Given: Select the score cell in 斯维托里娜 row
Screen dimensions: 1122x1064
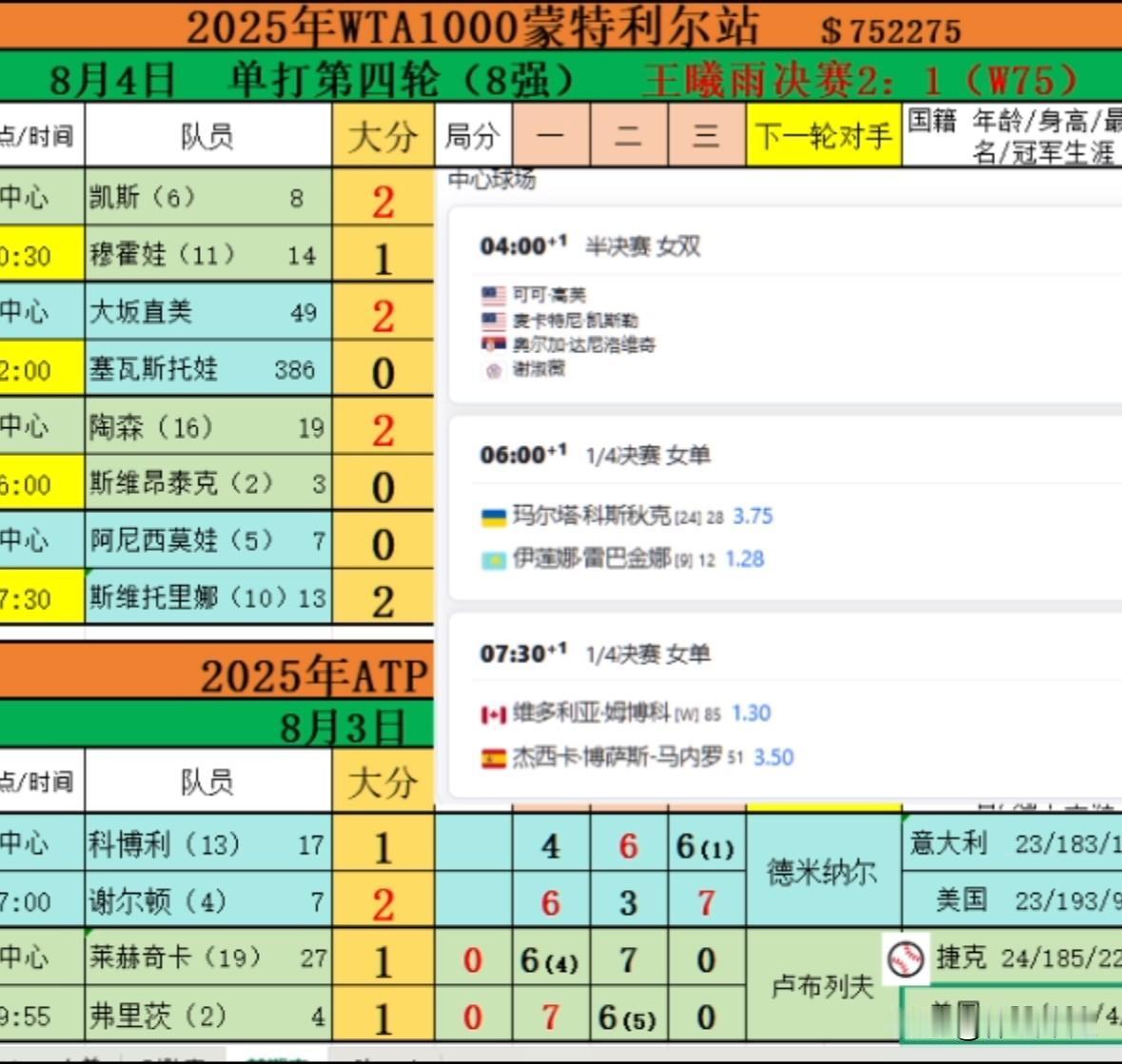Looking at the screenshot, I should click(x=383, y=598).
